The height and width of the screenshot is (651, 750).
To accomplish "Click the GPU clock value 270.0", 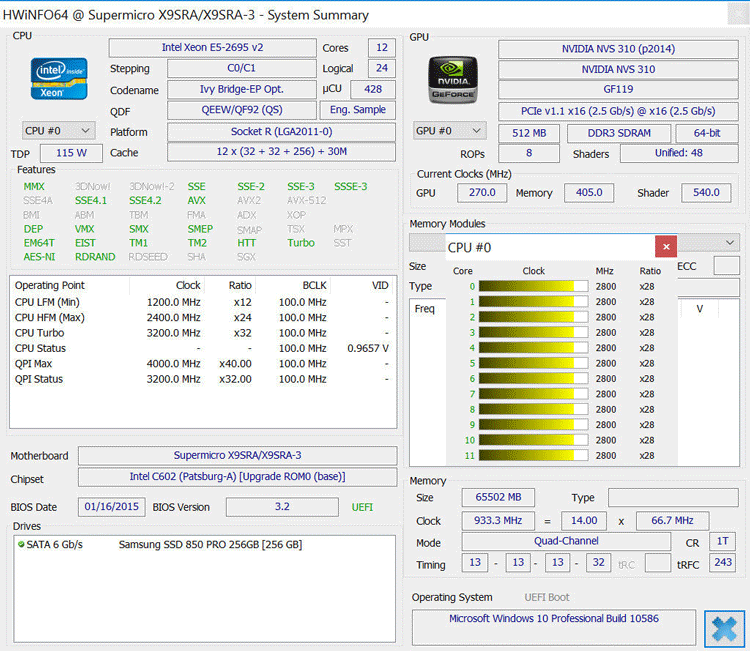I will coord(482,193).
